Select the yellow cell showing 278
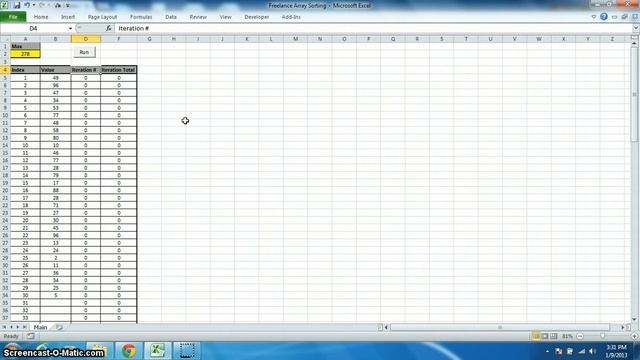The image size is (640, 360). pyautogui.click(x=25, y=54)
